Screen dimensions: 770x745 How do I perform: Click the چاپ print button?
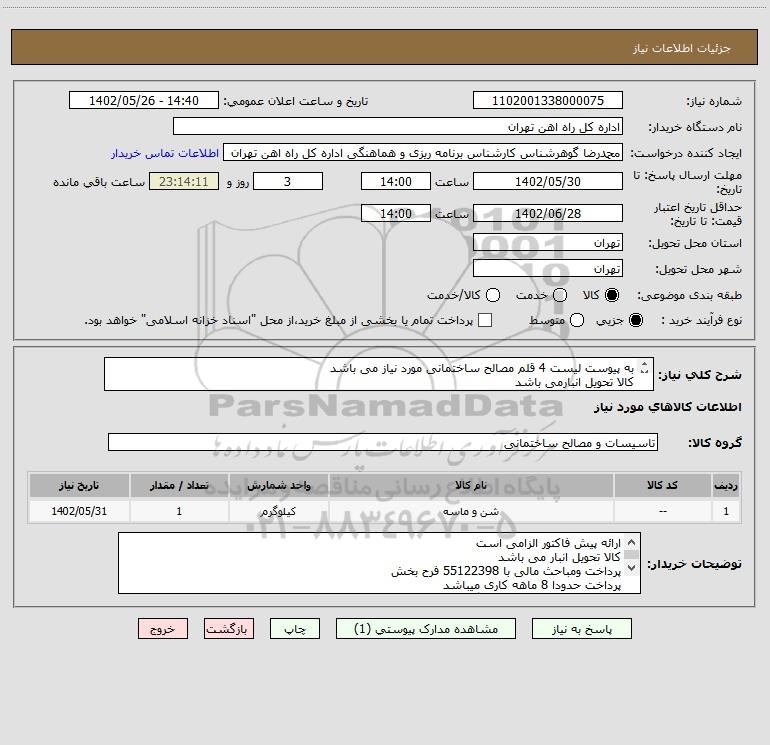[295, 629]
